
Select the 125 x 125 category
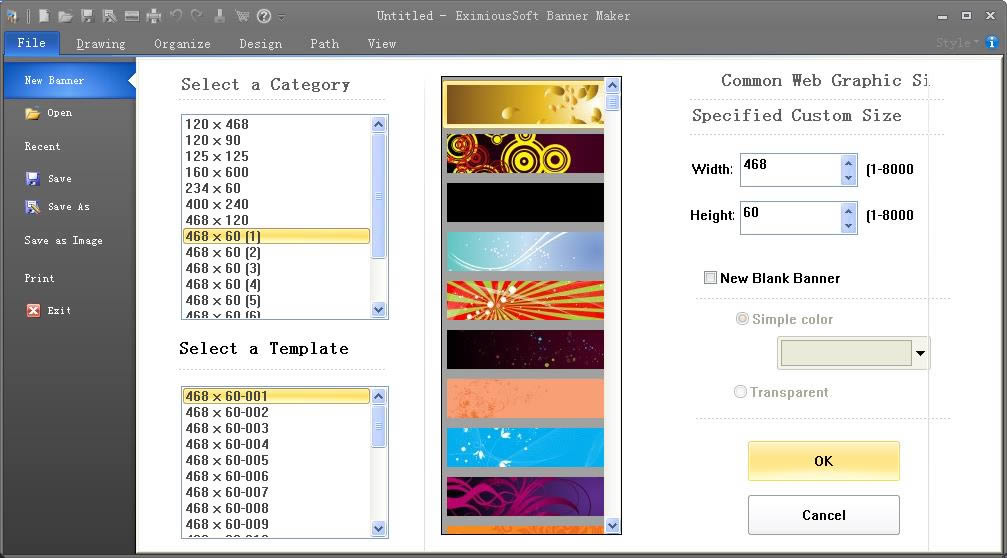tap(276, 156)
